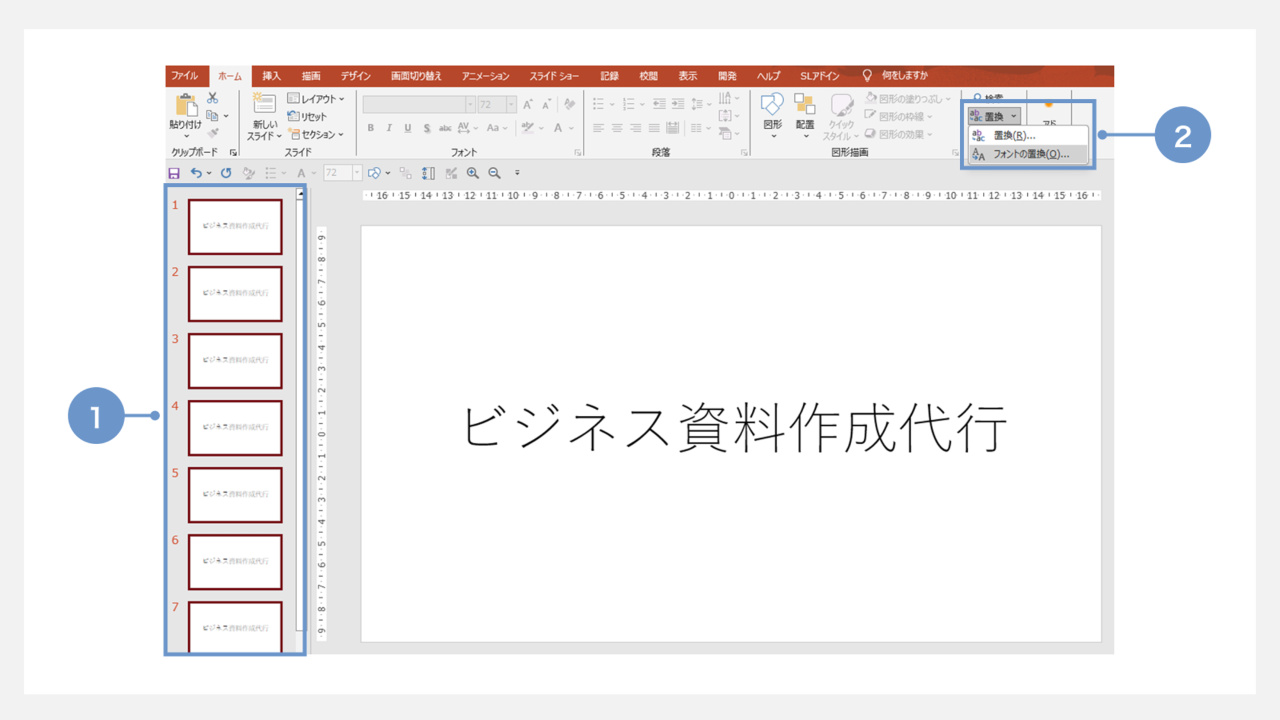Click the Zoom Out magnifier icon
This screenshot has width=1280, height=720.
coord(494,173)
